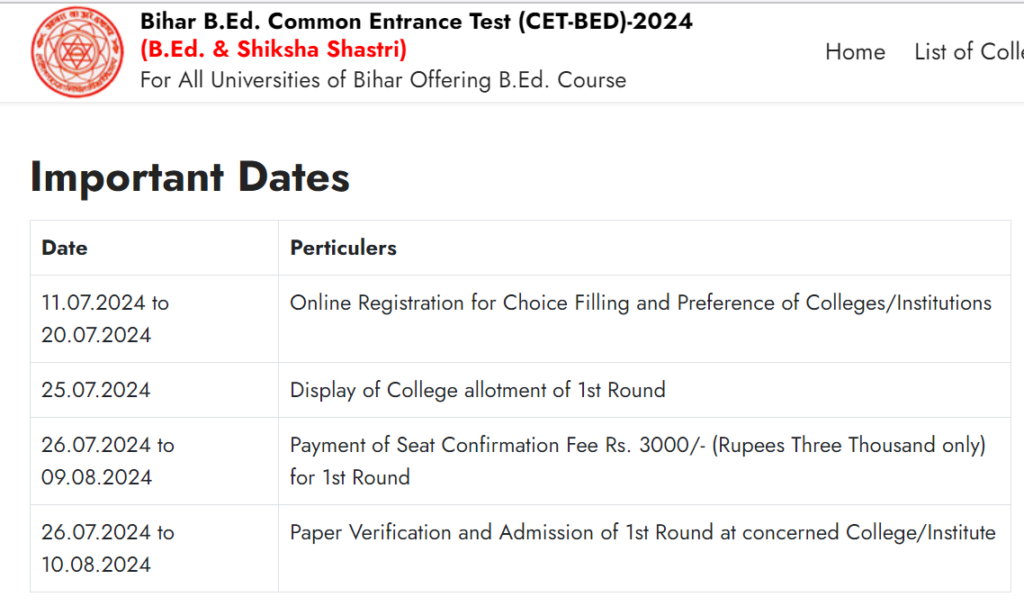This screenshot has height=606, width=1024.
Task: Select the red B.Ed. & Shiksha Shastri subtitle
Action: click(274, 48)
